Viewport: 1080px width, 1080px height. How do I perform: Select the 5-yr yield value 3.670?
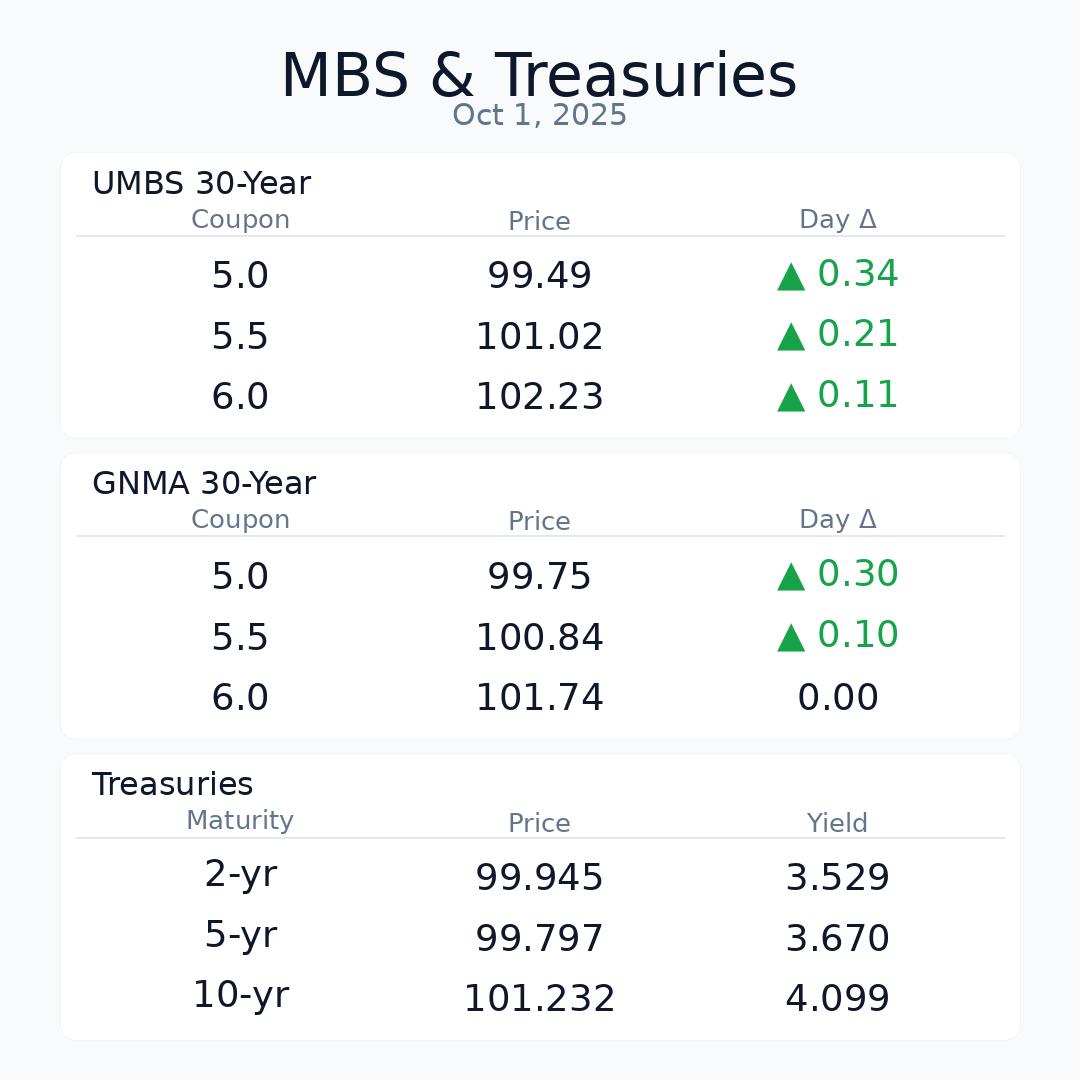(x=837, y=939)
